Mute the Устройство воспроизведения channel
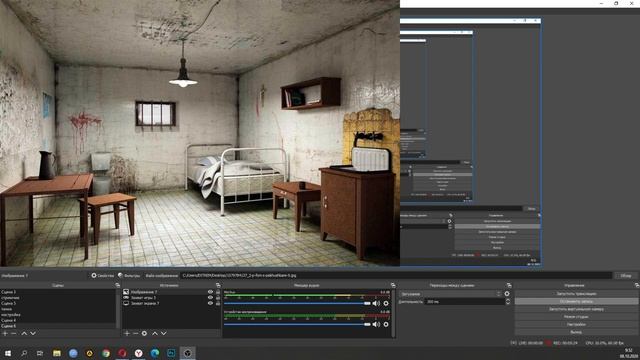Viewport: 640px width, 360px height. (376, 324)
